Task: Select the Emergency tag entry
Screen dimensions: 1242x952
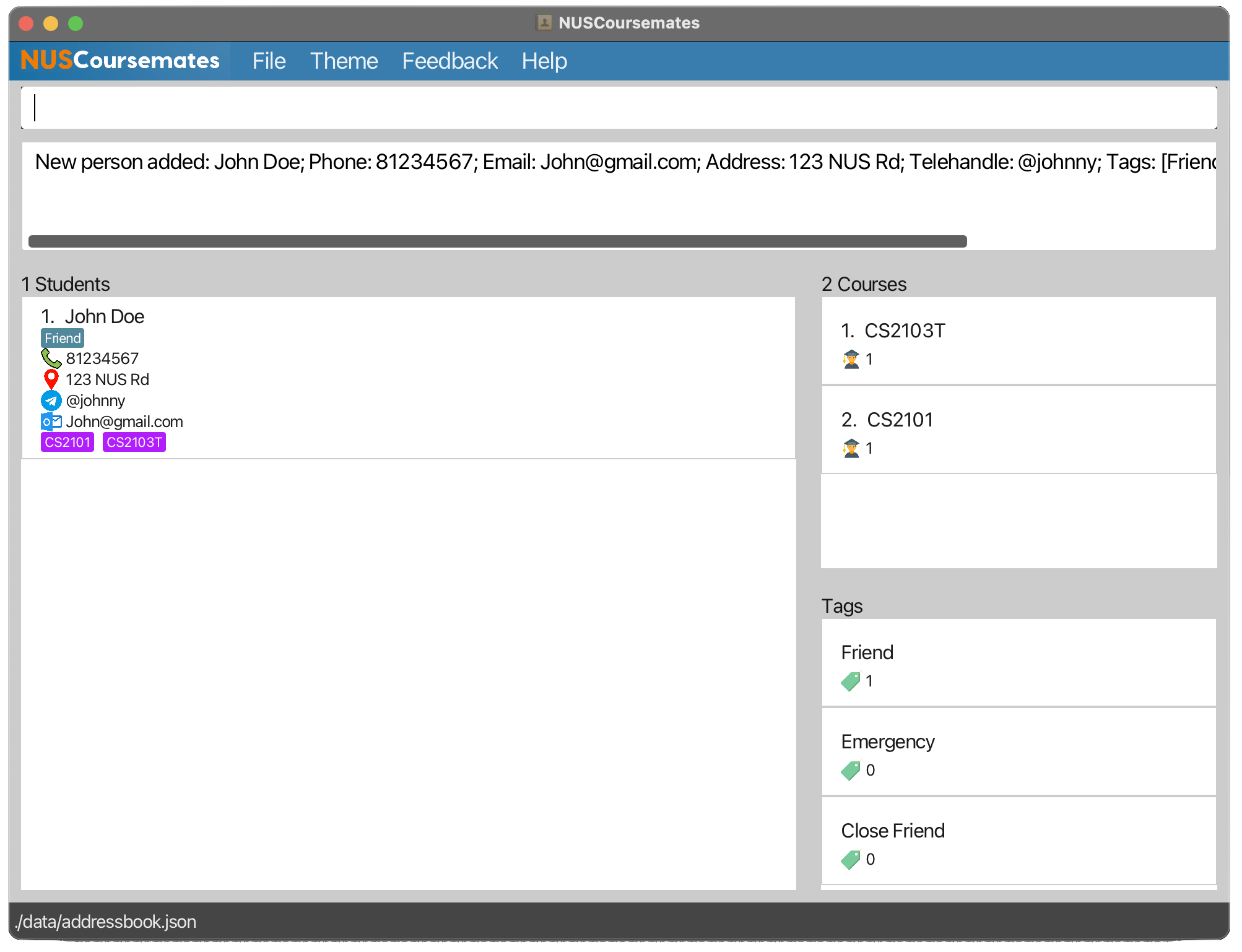Action: [x=1018, y=752]
